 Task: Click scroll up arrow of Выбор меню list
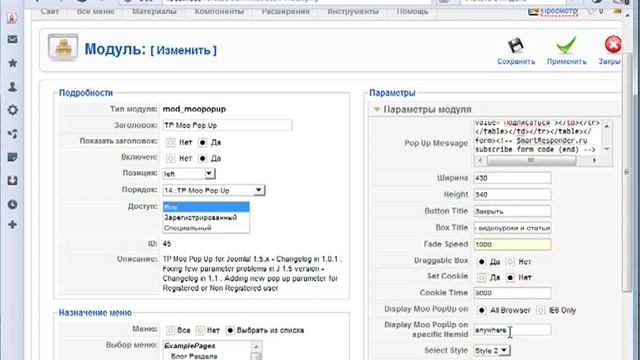pos(256,347)
